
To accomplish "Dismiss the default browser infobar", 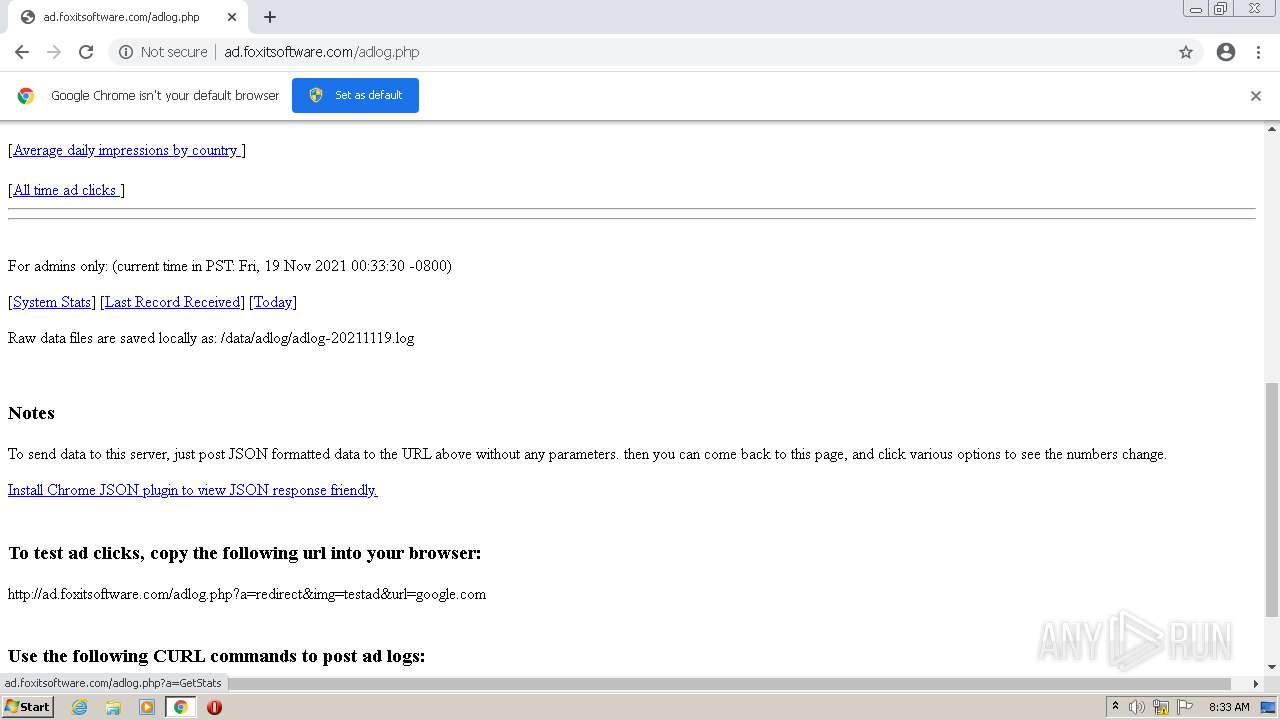I will (x=1256, y=96).
